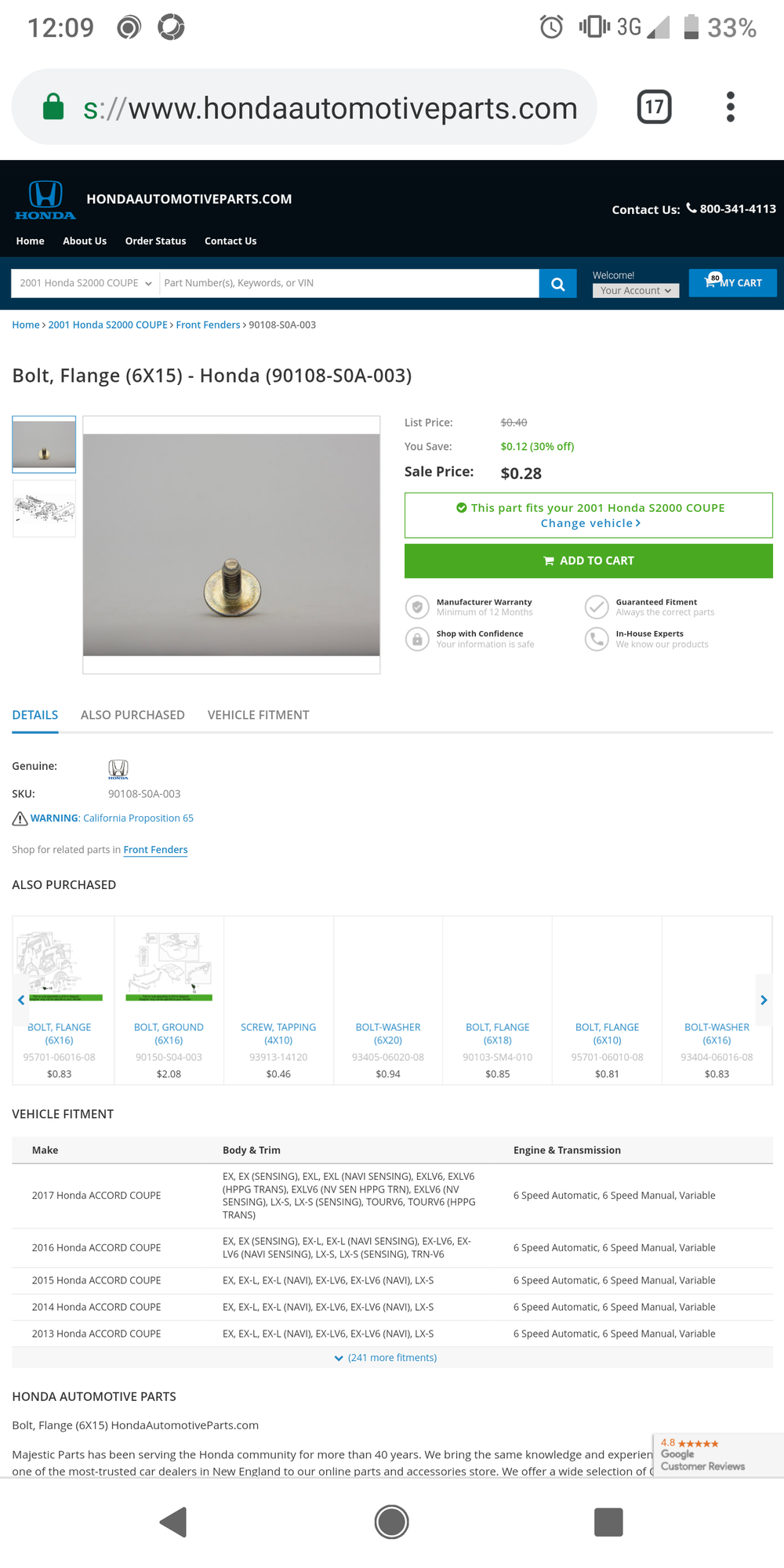Expand the Your Account dropdown

click(x=635, y=291)
